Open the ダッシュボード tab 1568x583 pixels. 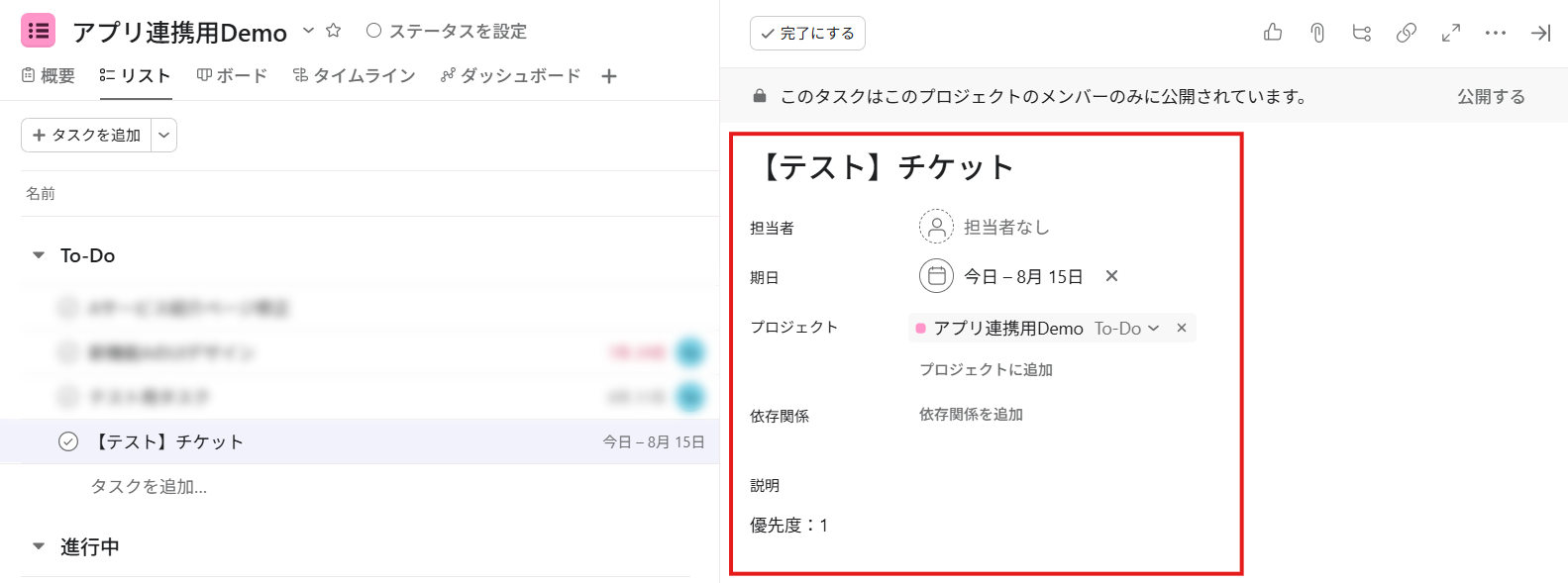(510, 75)
